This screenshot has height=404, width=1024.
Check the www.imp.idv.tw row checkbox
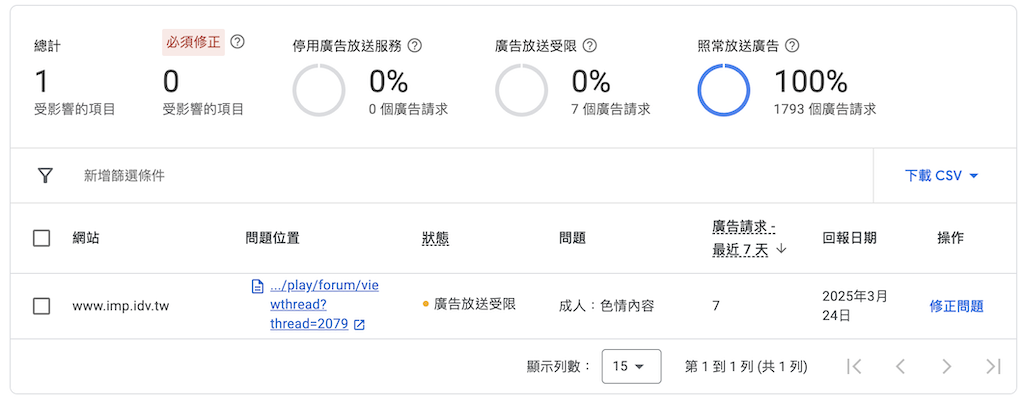click(42, 306)
